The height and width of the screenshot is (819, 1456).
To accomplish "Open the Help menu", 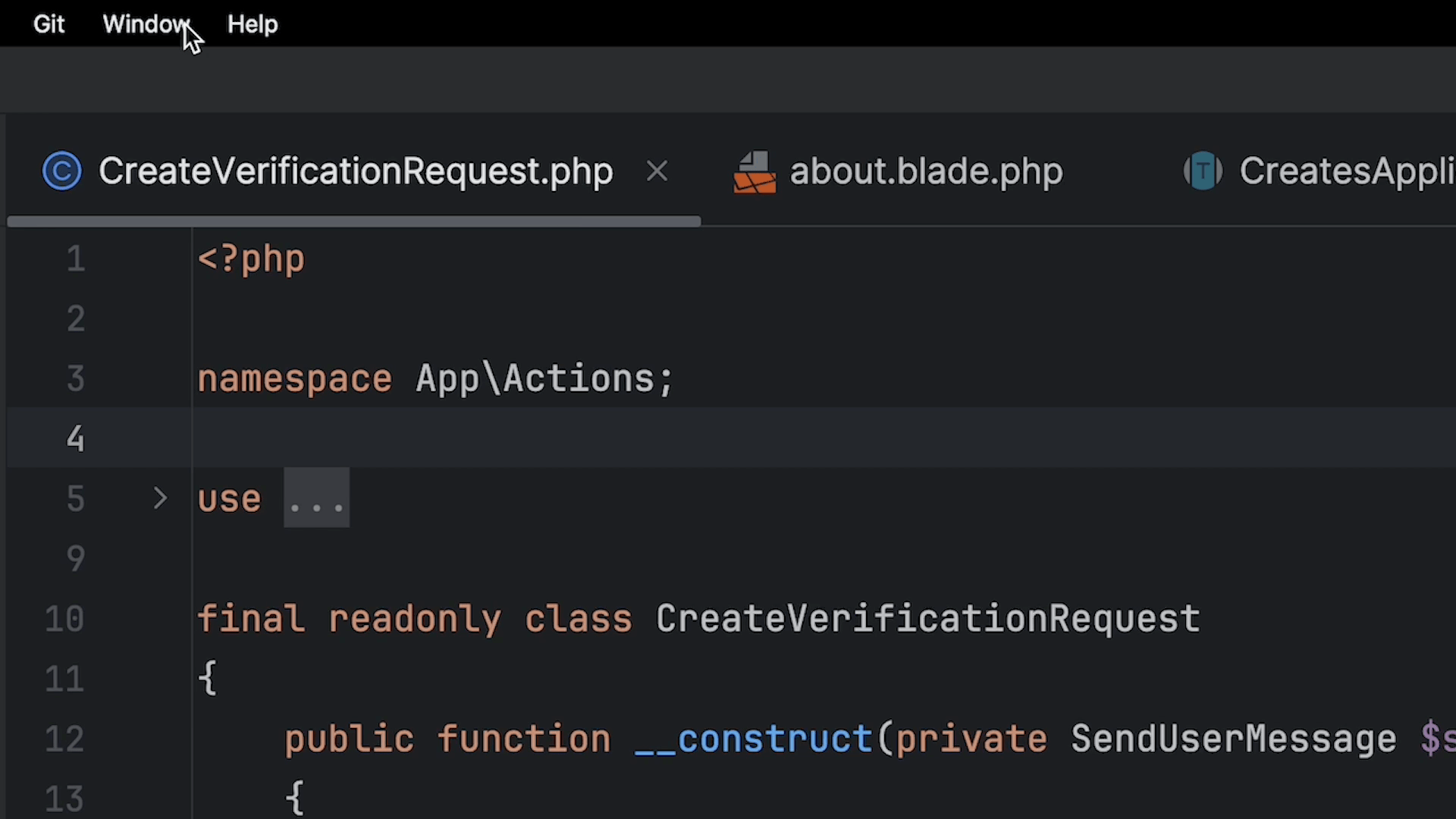I will click(x=253, y=24).
